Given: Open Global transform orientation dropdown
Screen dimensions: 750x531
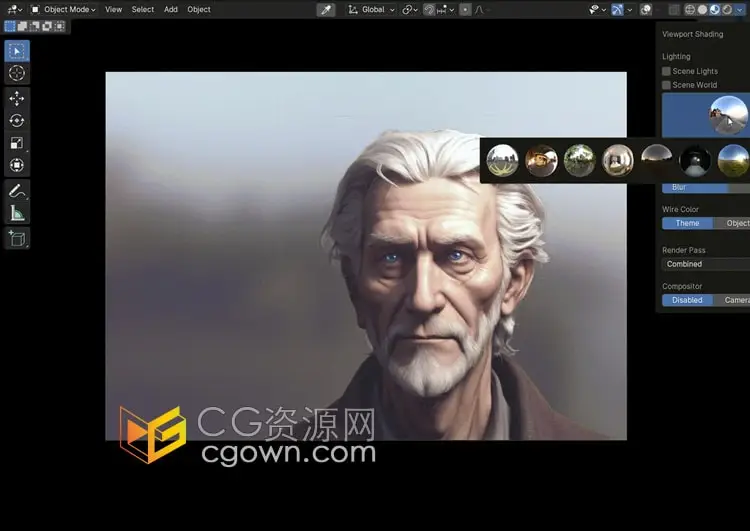Looking at the screenshot, I should pos(371,10).
